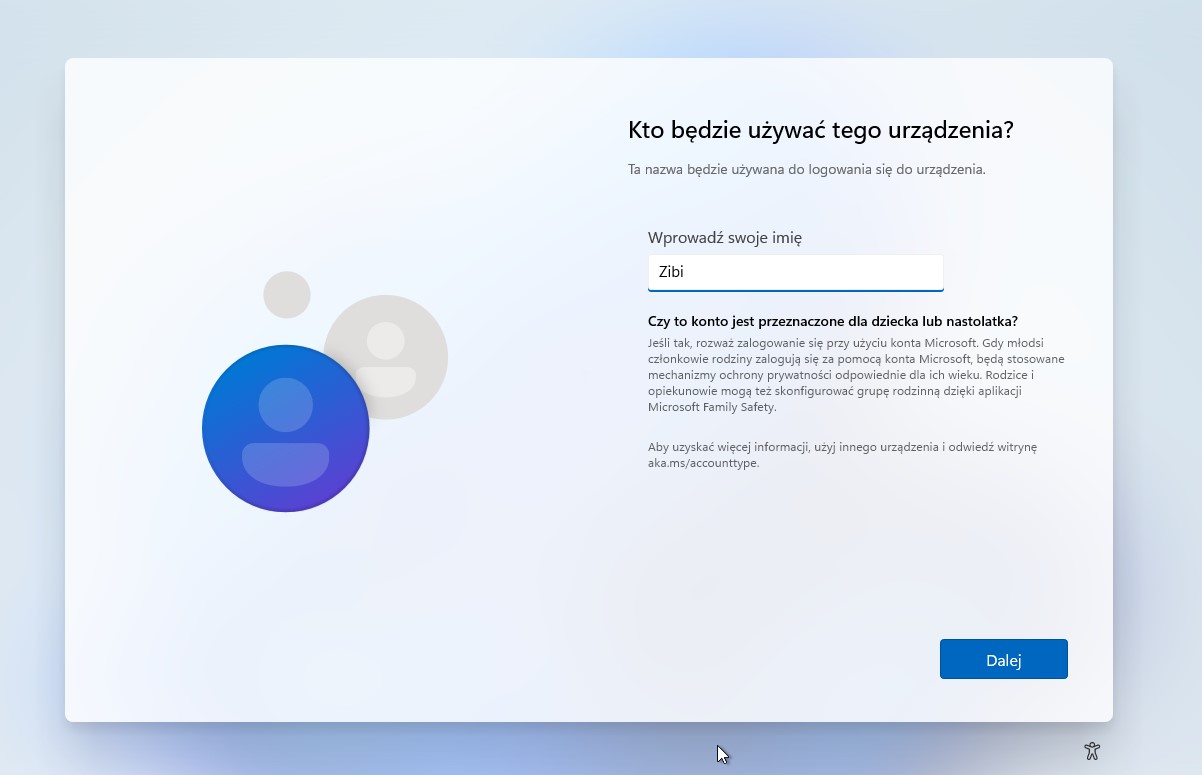The width and height of the screenshot is (1202, 775).
Task: Click the 'Microsoft Family Safety' text
Action: [711, 407]
